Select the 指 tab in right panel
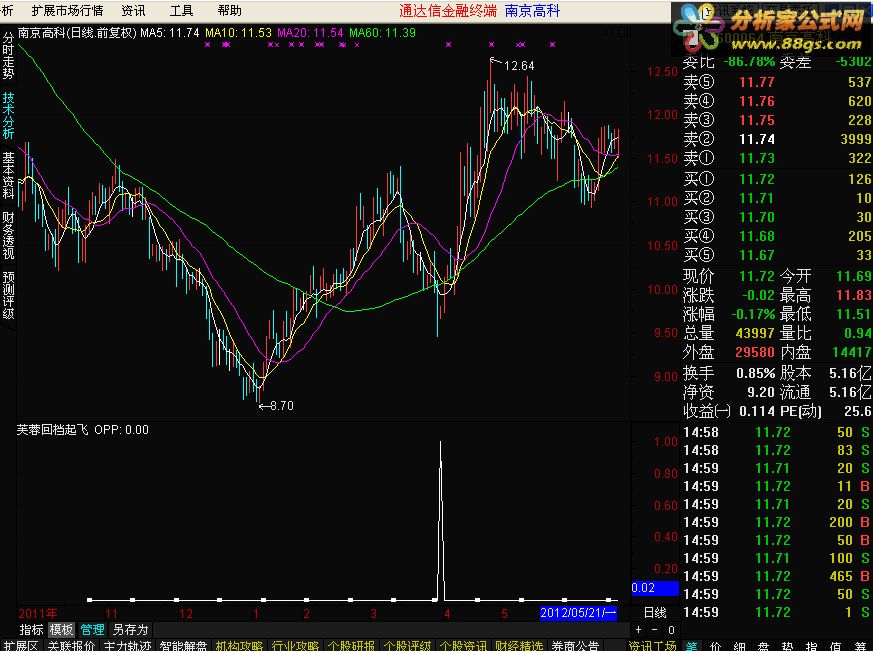873x651 pixels. (x=811, y=646)
